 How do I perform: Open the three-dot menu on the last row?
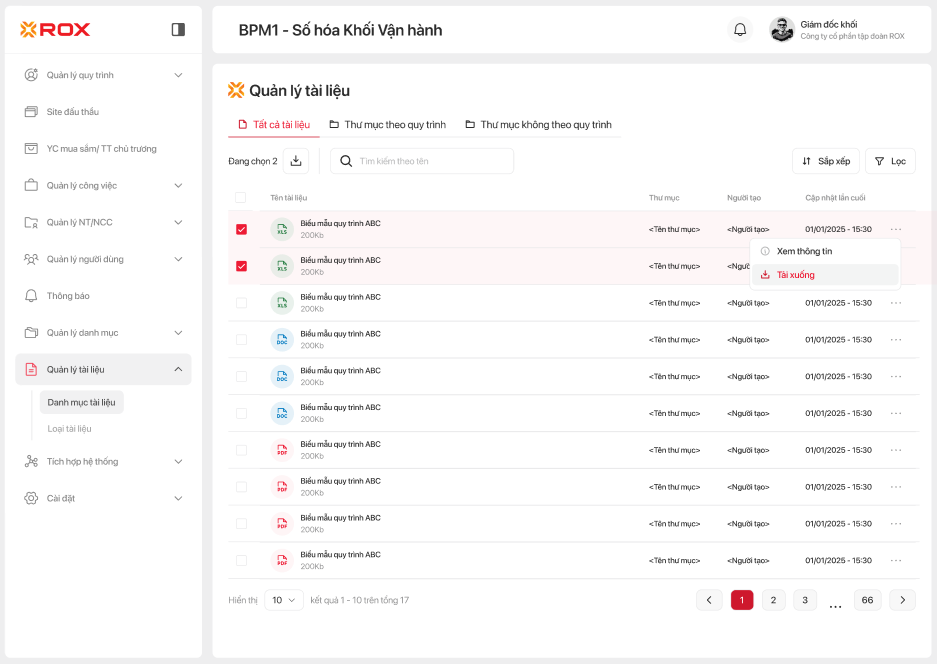tap(896, 560)
